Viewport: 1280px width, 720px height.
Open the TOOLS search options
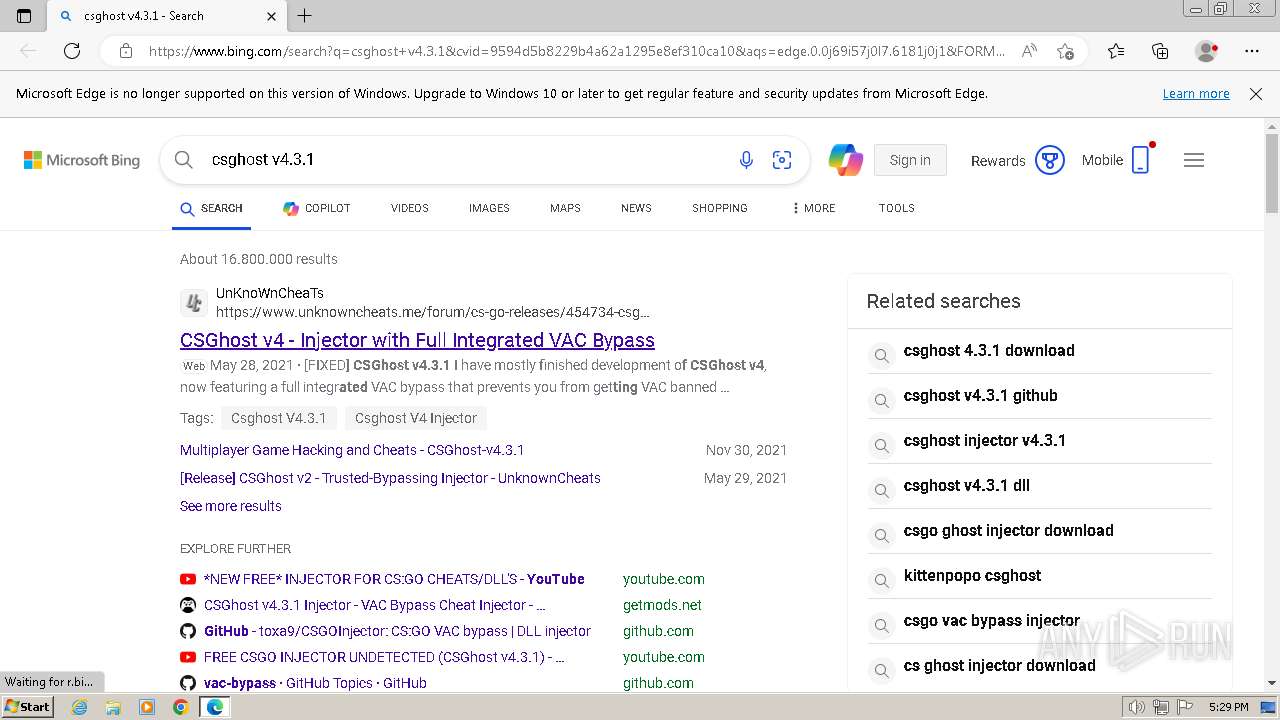click(x=897, y=208)
